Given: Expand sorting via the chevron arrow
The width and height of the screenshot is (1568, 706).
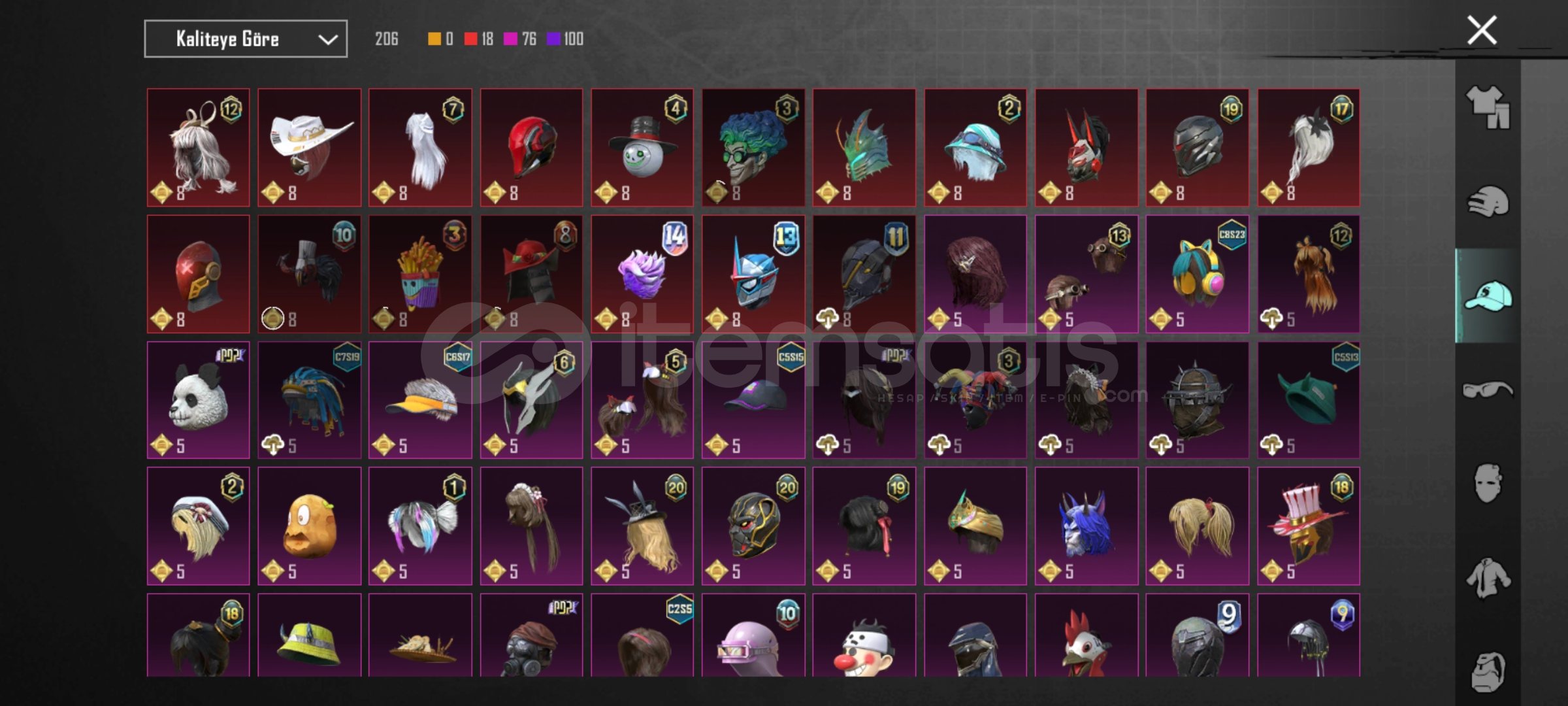Looking at the screenshot, I should pos(327,40).
